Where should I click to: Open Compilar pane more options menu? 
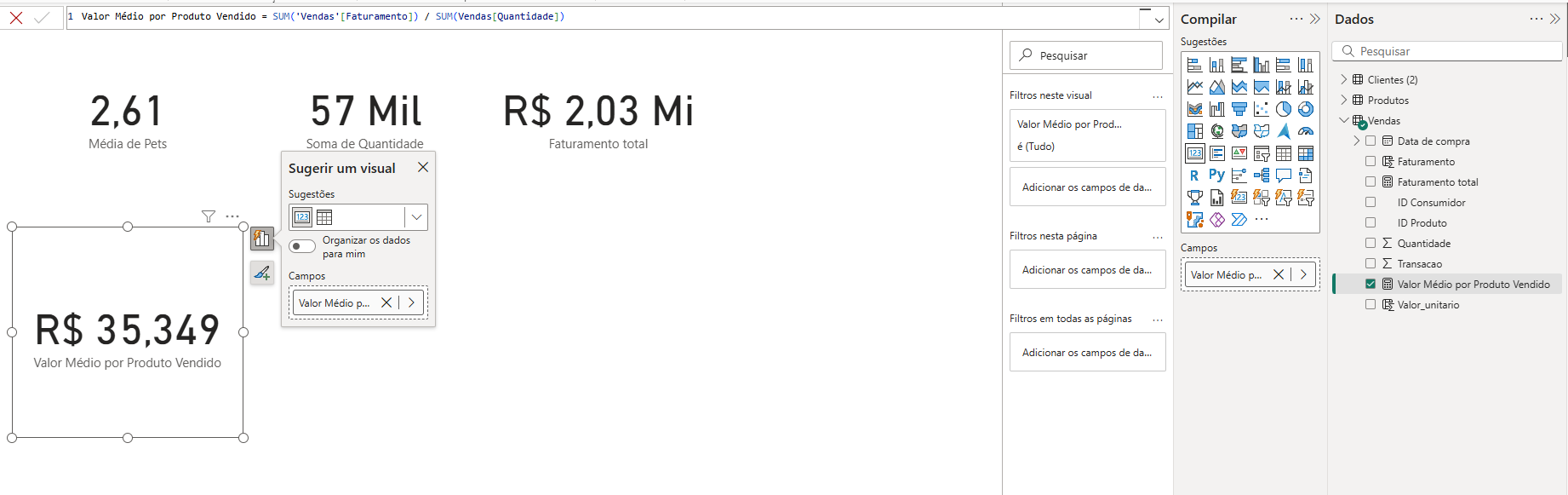pyautogui.click(x=1296, y=19)
